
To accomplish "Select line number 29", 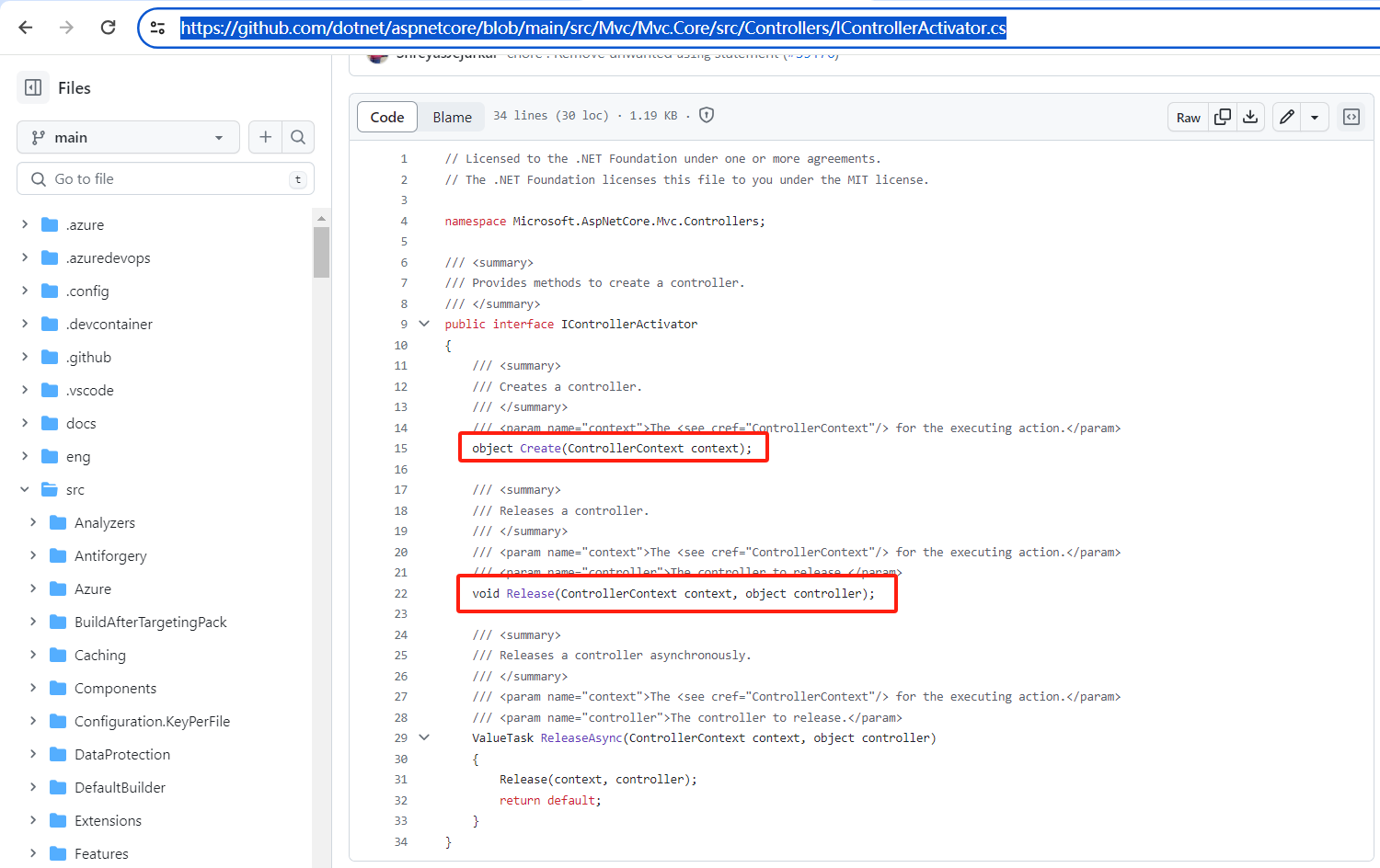I will [400, 737].
